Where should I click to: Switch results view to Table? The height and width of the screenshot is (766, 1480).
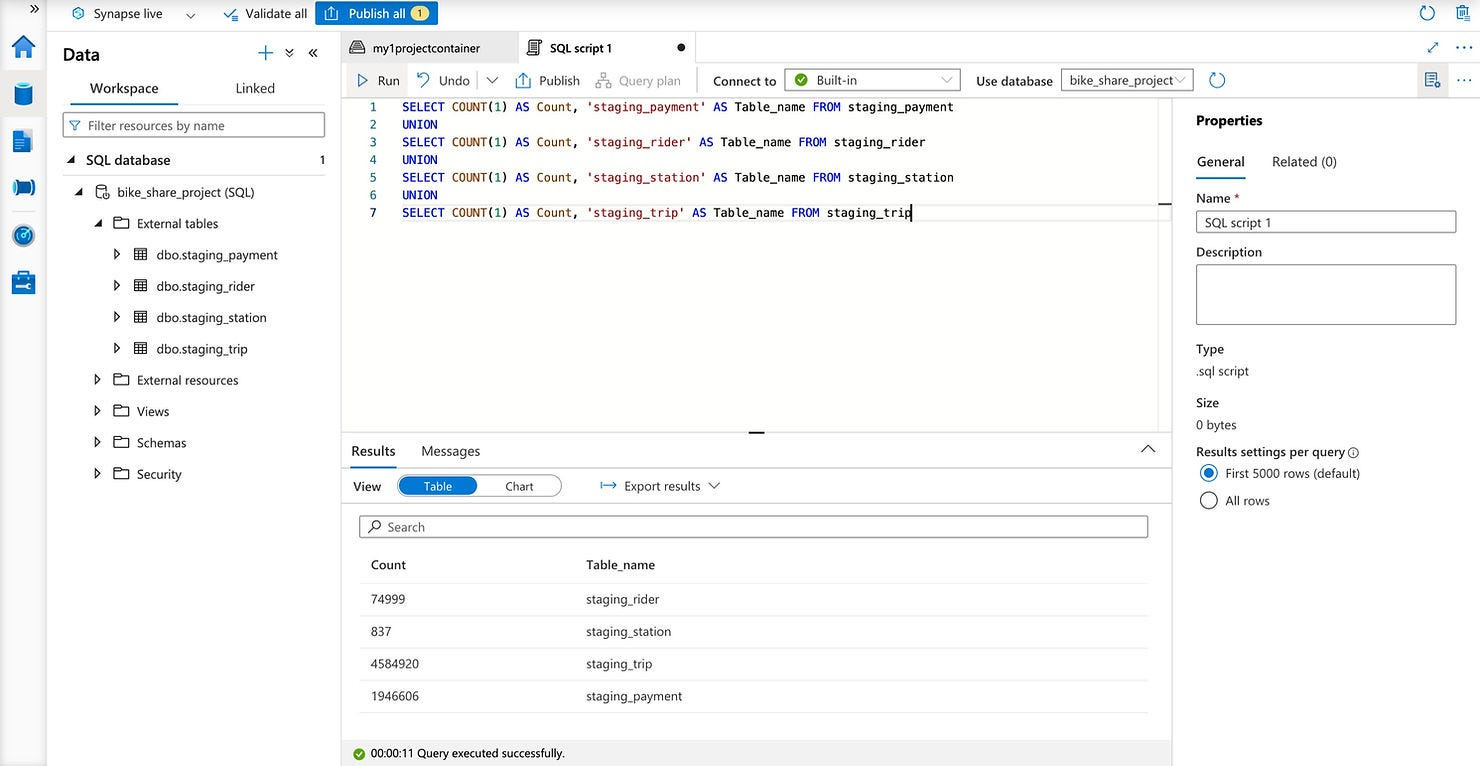tap(438, 486)
